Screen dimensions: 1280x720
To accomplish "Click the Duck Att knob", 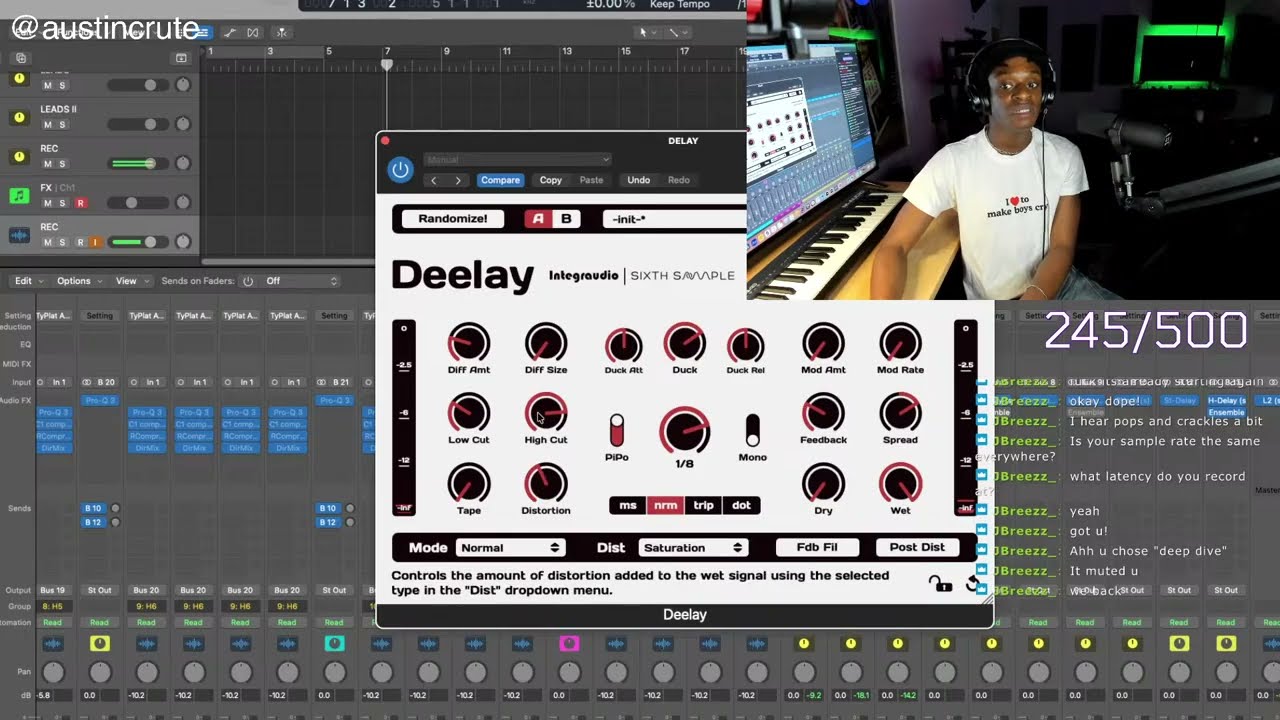I will coord(624,346).
